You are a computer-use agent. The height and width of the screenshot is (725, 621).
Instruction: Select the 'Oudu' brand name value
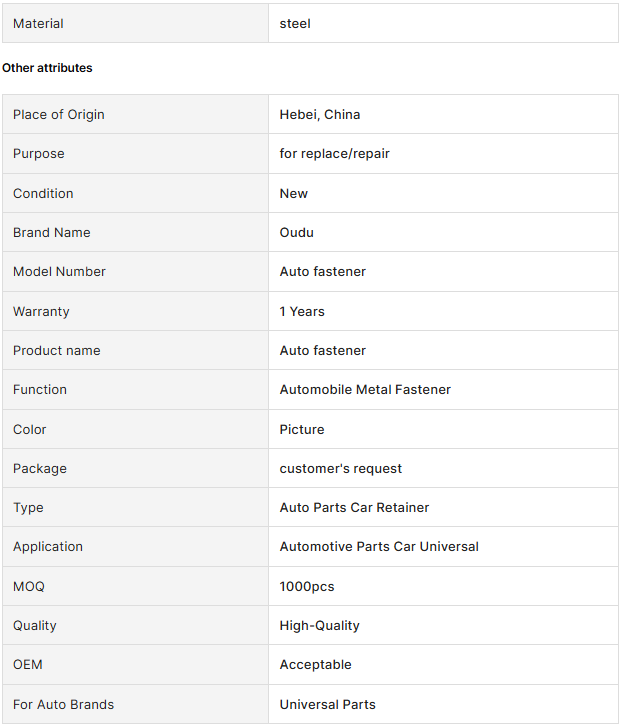point(297,232)
